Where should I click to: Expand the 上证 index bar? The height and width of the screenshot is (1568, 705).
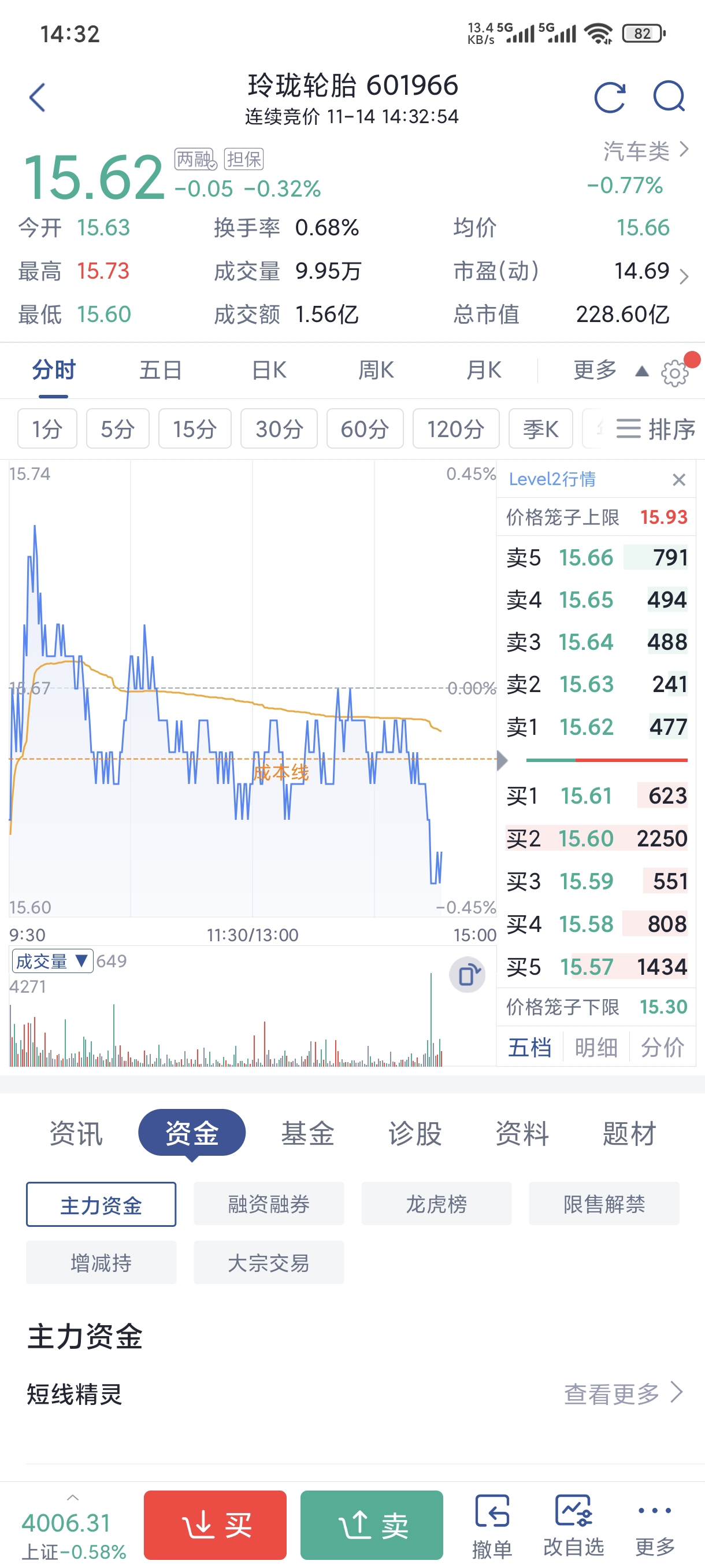pos(73,1525)
